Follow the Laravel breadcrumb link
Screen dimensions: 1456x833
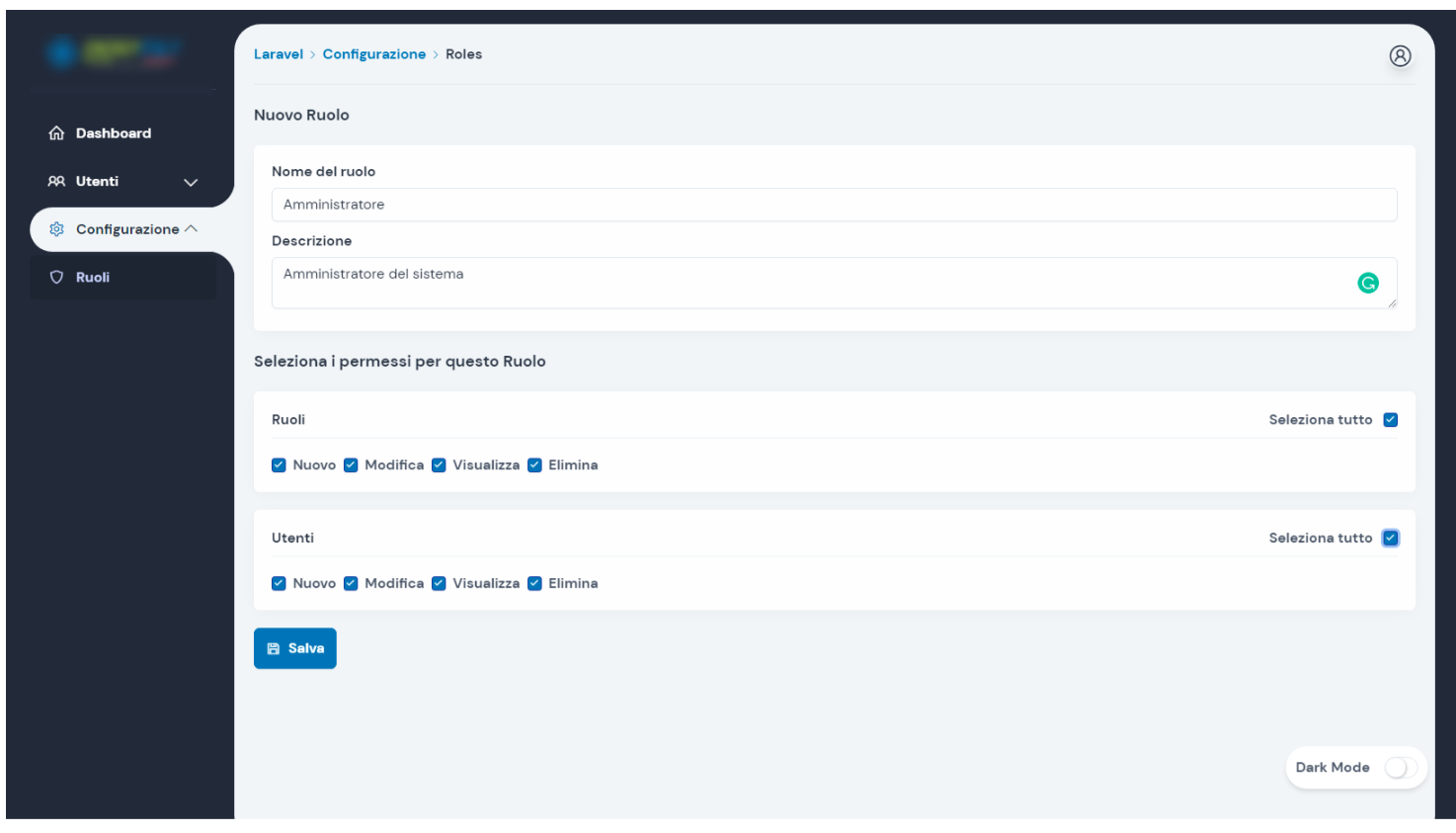coord(279,54)
